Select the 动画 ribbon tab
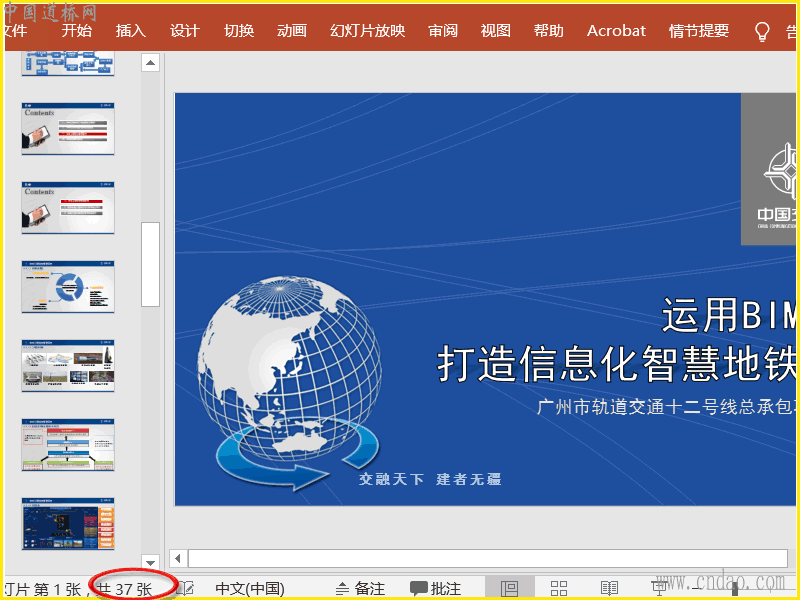This screenshot has height=600, width=800. pos(292,31)
